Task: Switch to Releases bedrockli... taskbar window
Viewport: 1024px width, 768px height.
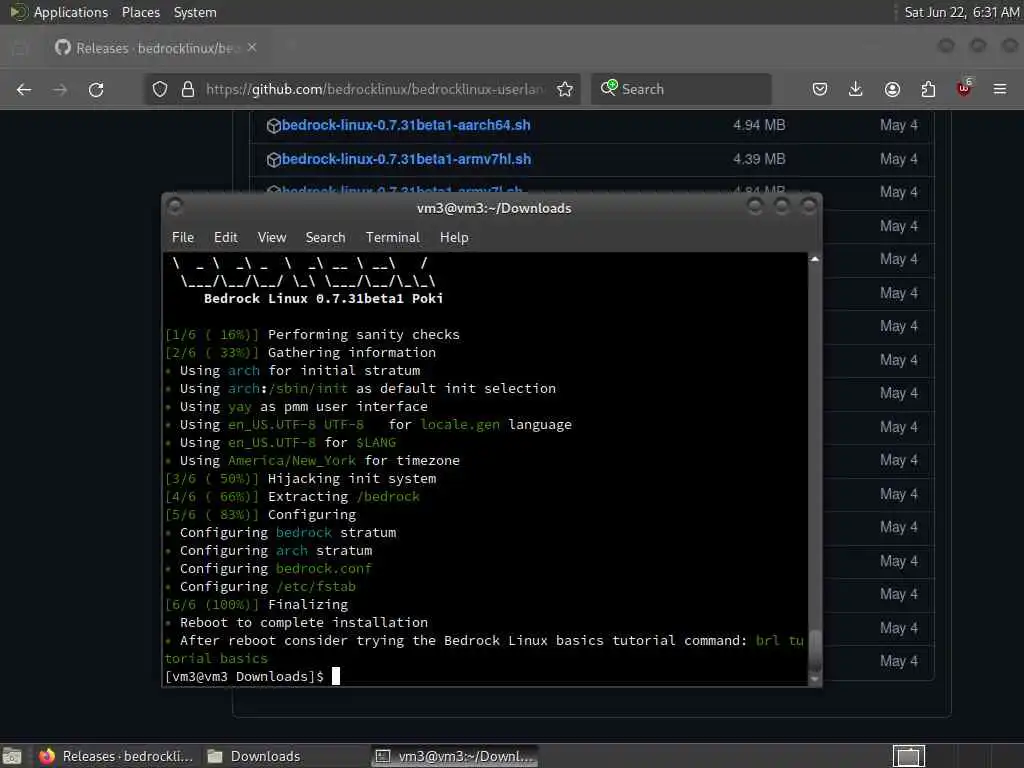Action: coord(116,756)
